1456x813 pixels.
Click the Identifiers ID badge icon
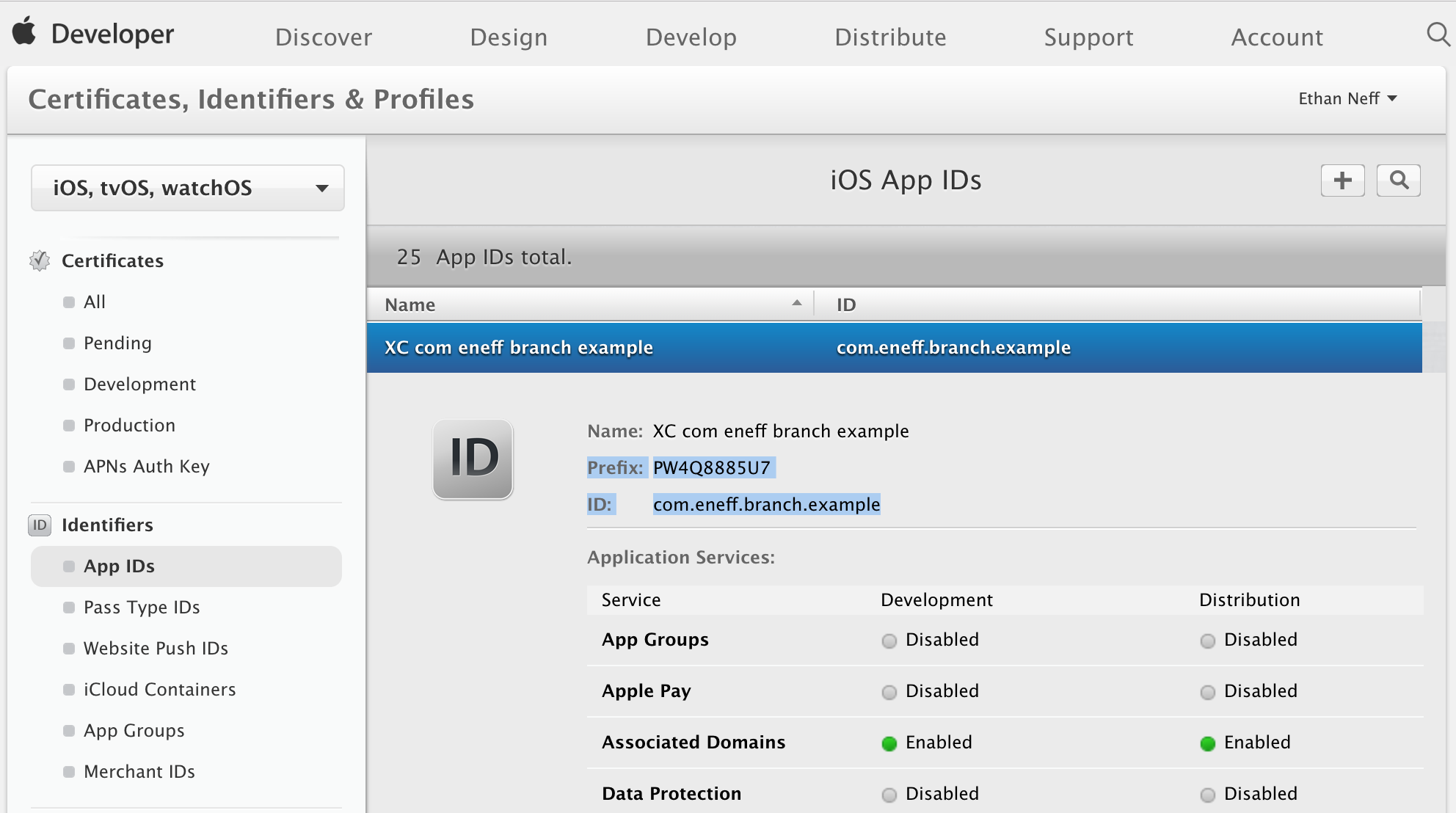(x=40, y=525)
